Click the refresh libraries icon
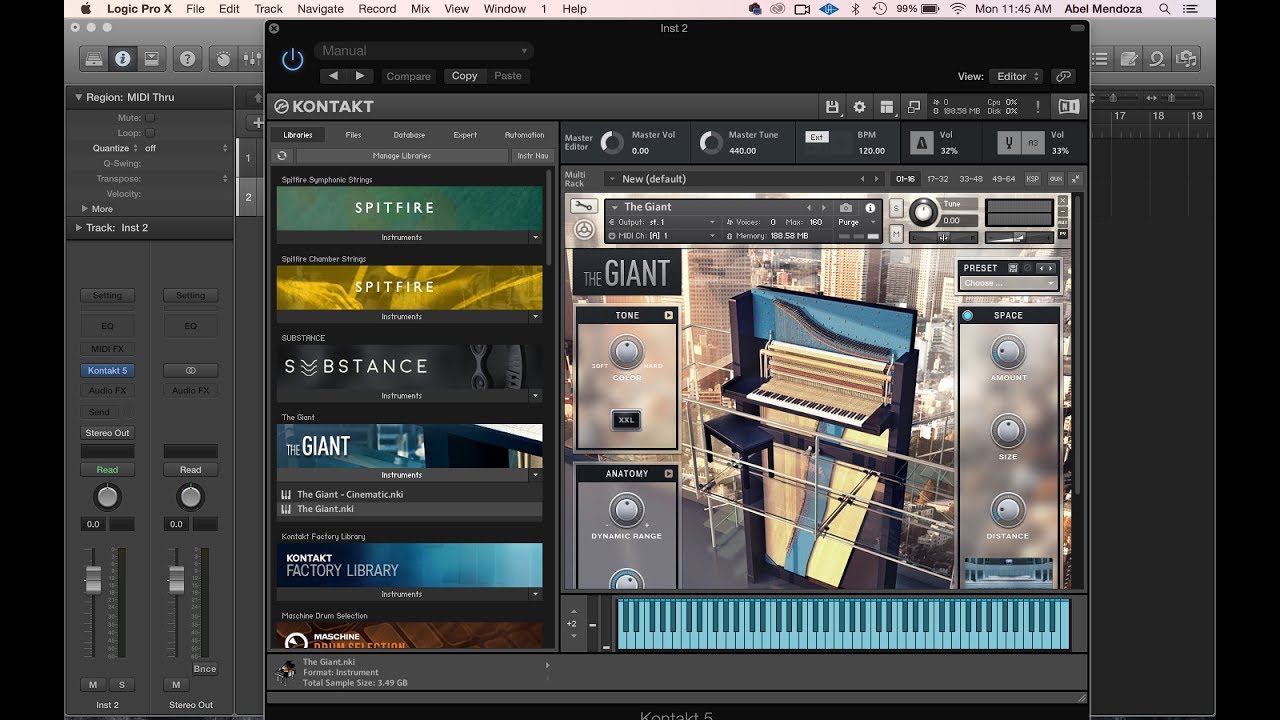 click(283, 156)
